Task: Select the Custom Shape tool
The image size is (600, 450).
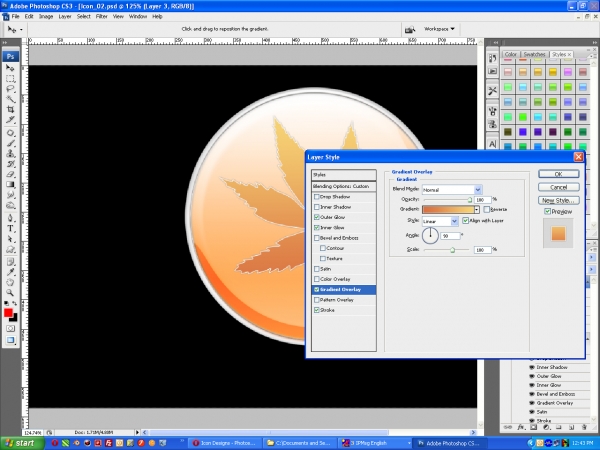Action: [x=10, y=249]
